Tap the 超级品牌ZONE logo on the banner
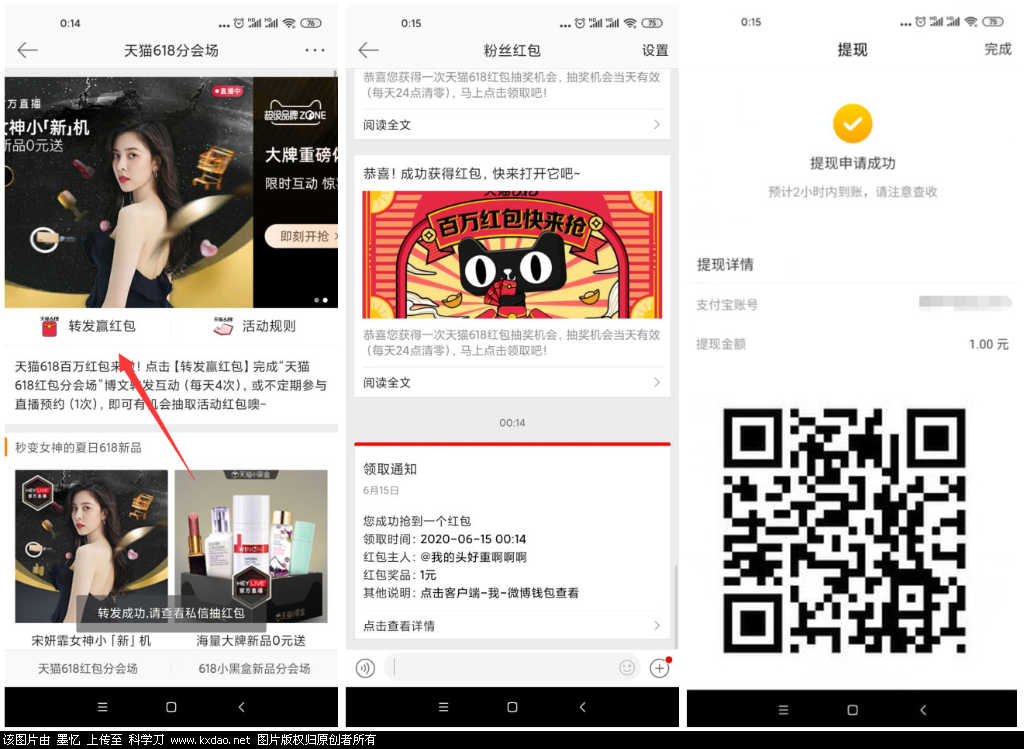This screenshot has height=749, width=1024. click(295, 113)
